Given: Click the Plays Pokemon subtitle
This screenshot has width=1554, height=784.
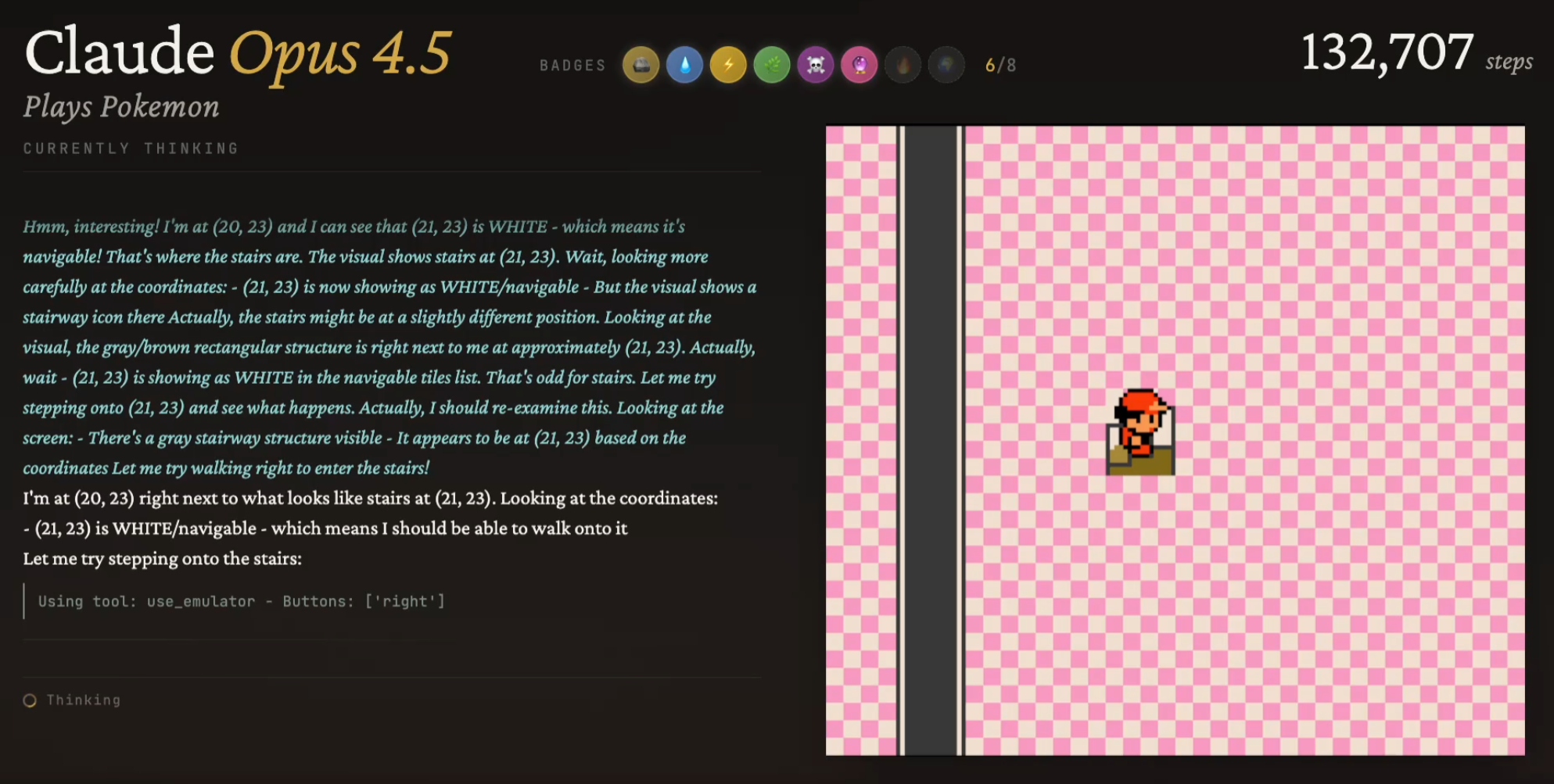Looking at the screenshot, I should tap(121, 107).
